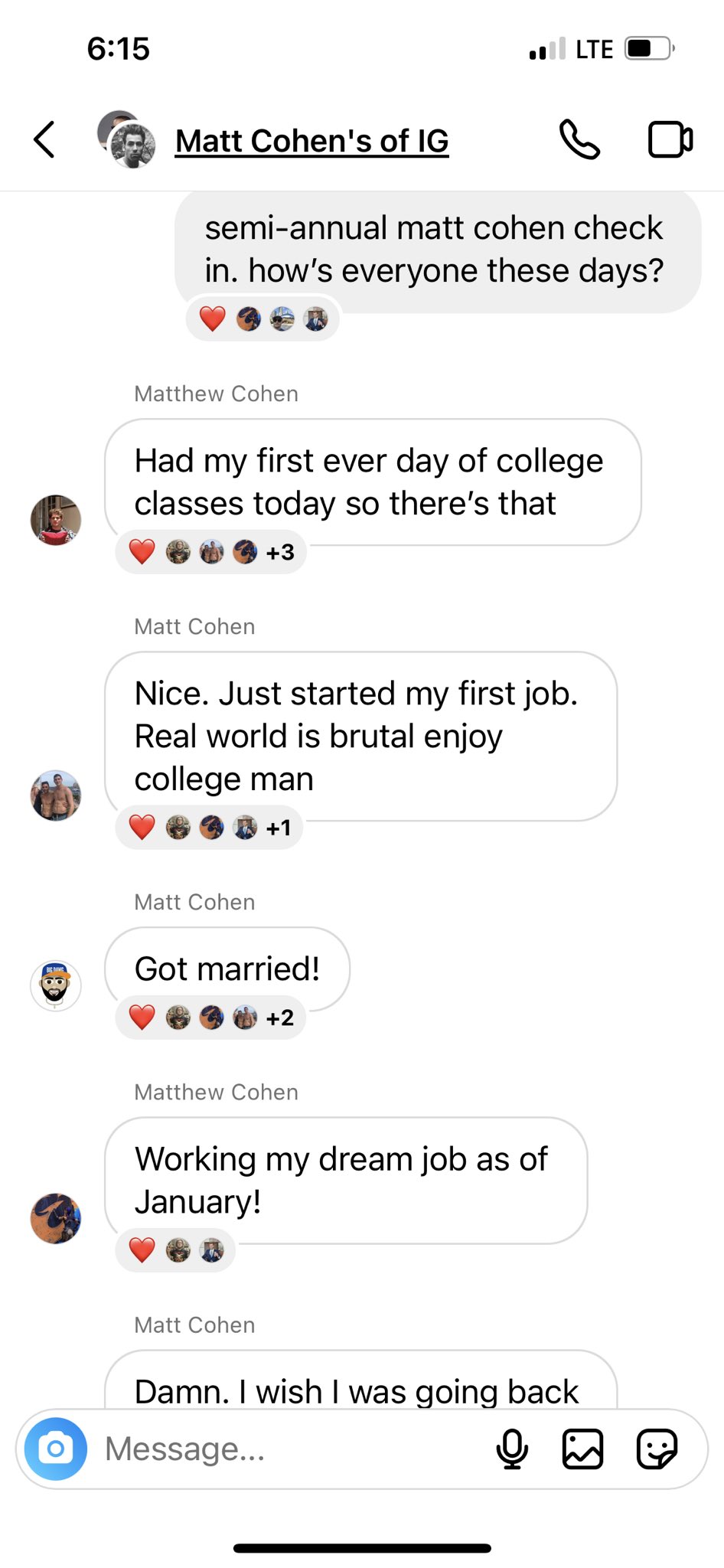Image resolution: width=724 pixels, height=1568 pixels.
Task: Open avatar of college classes message sender
Action: [x=56, y=520]
